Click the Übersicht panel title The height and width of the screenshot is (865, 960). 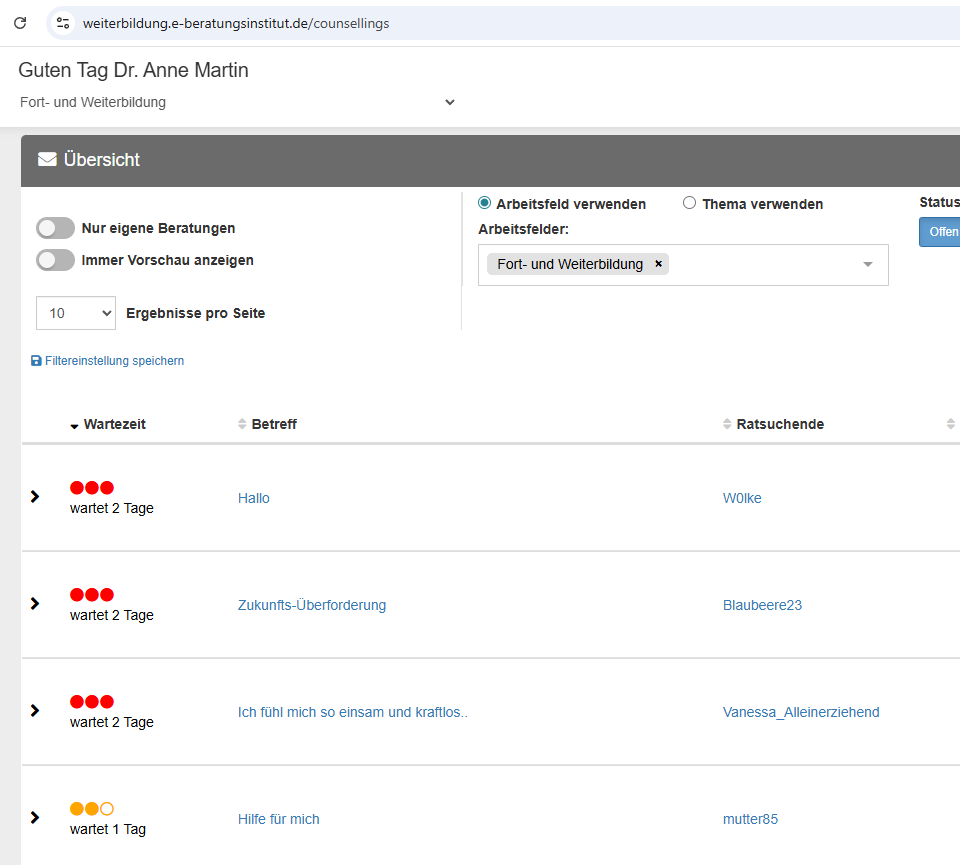[x=102, y=160]
